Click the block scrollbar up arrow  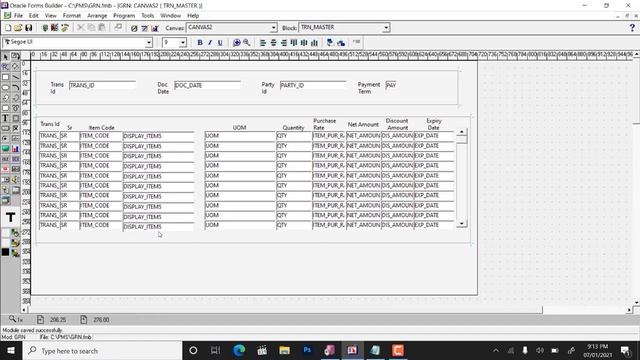coord(462,132)
